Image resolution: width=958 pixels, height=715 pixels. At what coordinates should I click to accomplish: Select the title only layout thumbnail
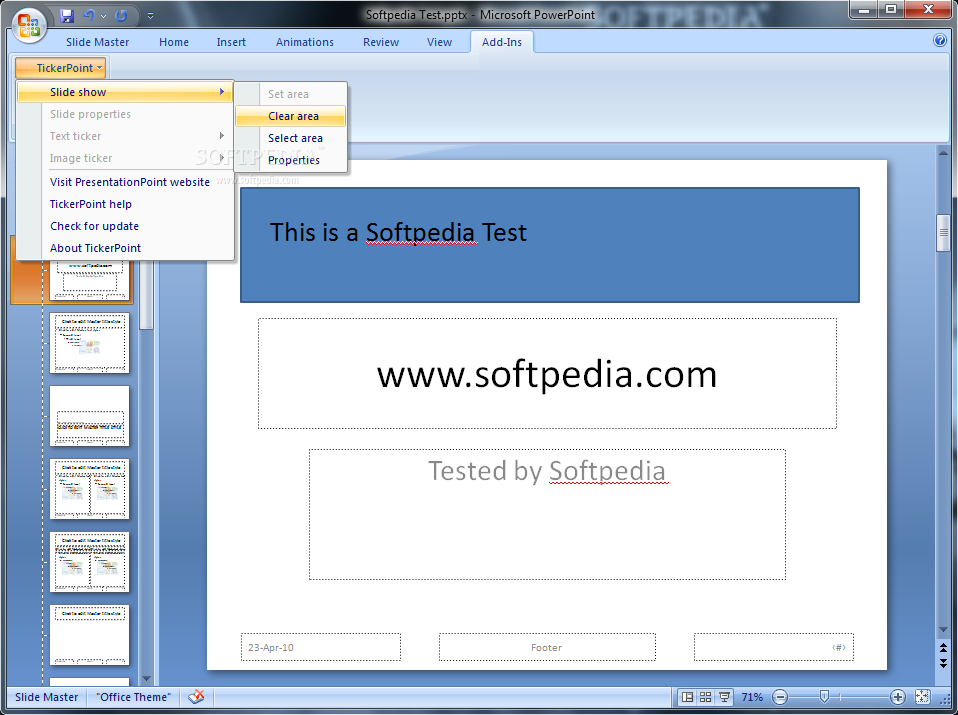89,635
